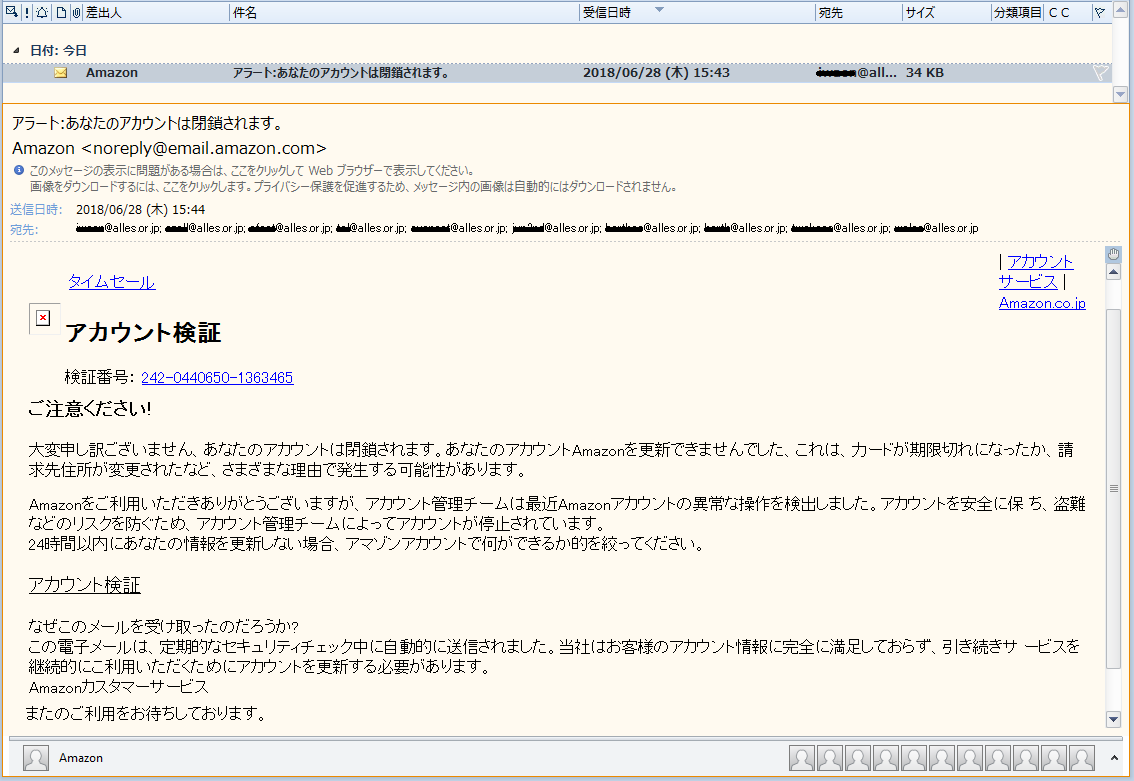Click the reading pane scrollbar thumb
This screenshot has height=781, width=1134.
point(1114,489)
